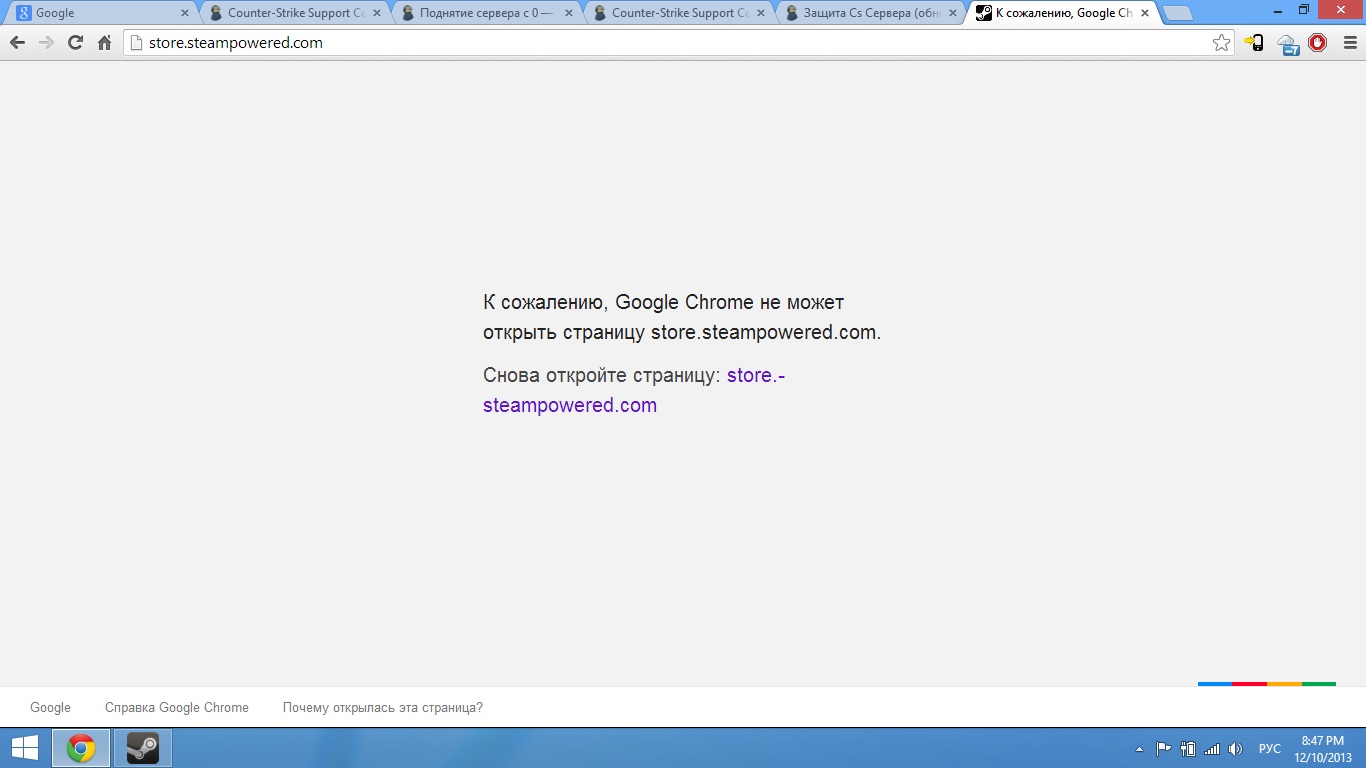This screenshot has height=768, width=1366.
Task: Click the forward navigation arrow
Action: point(46,43)
